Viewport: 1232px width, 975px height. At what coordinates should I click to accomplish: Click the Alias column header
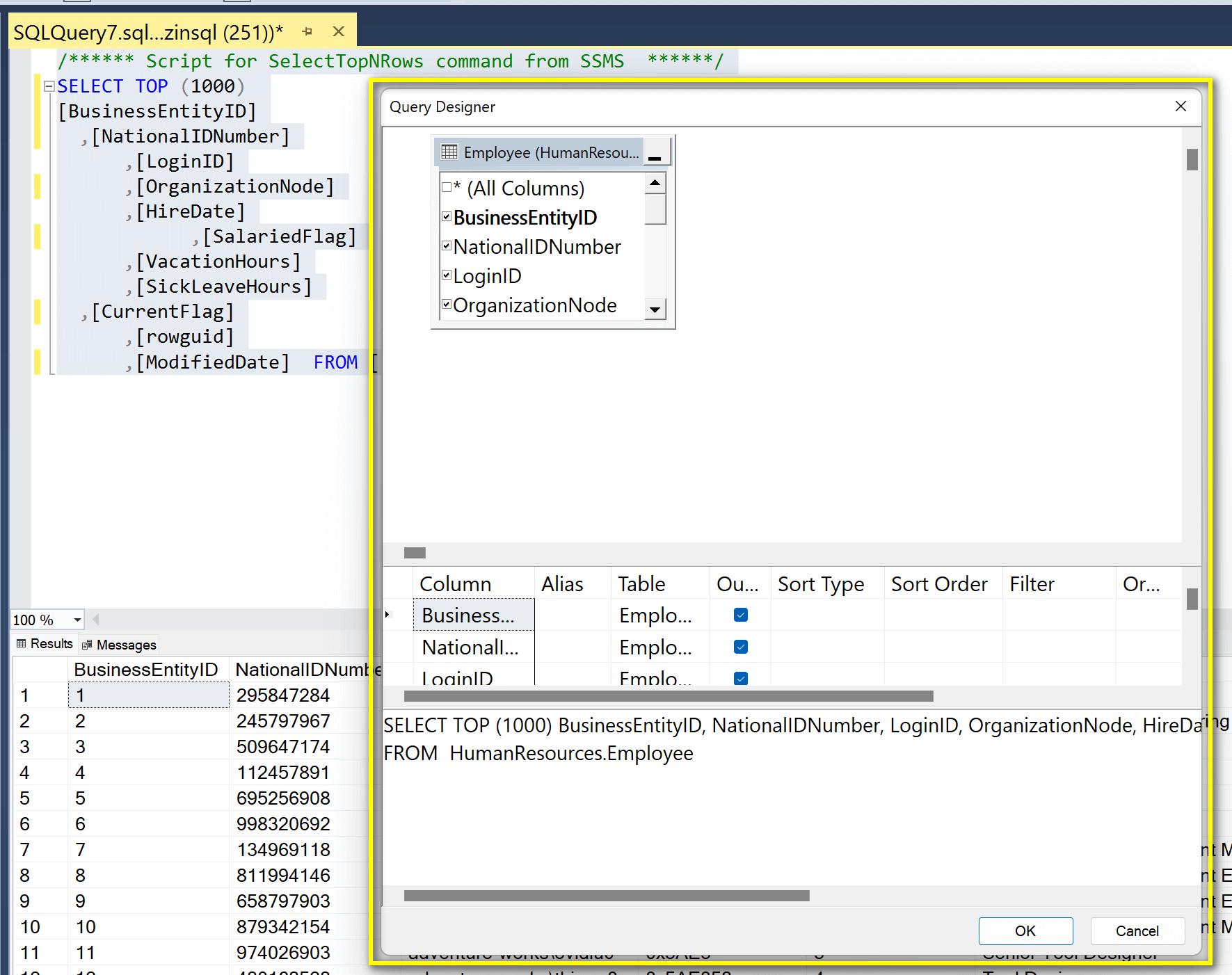coord(573,584)
